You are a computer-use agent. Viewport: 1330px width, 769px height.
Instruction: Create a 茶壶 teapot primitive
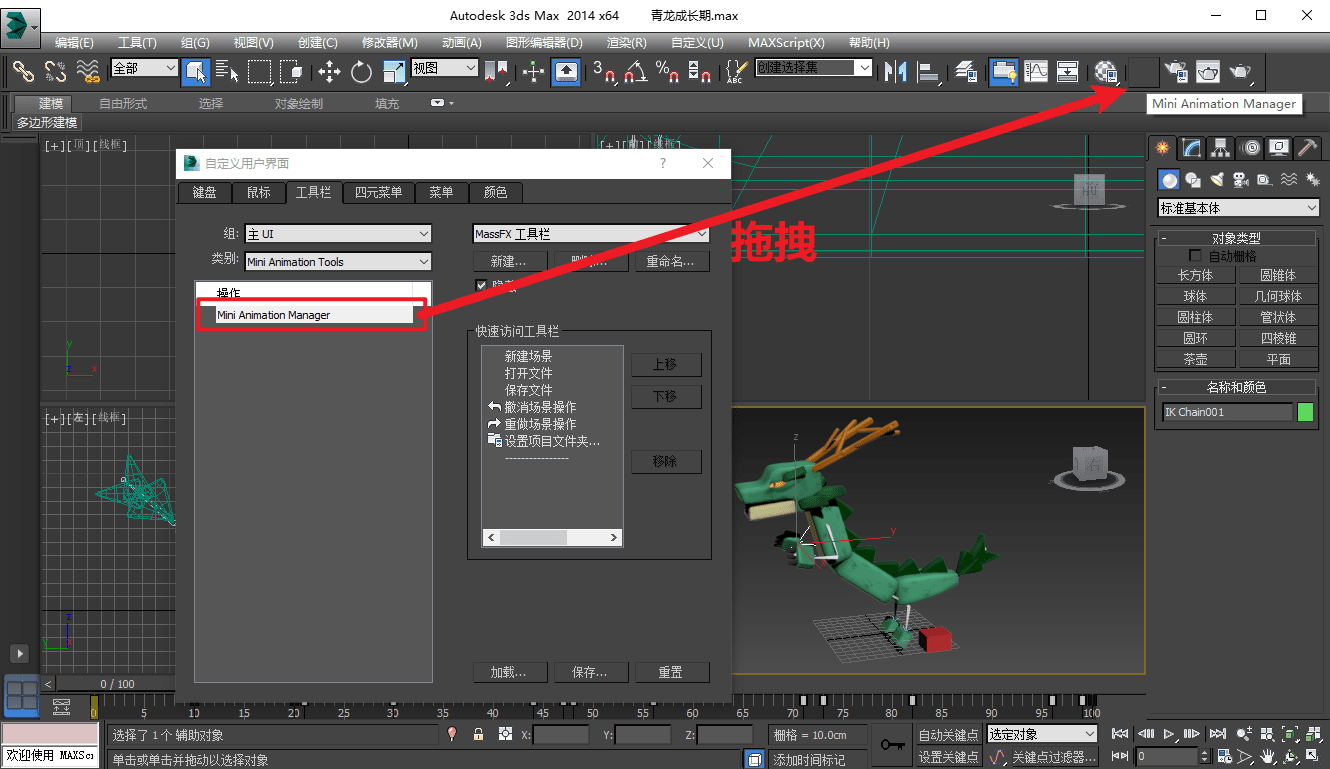tap(1195, 359)
